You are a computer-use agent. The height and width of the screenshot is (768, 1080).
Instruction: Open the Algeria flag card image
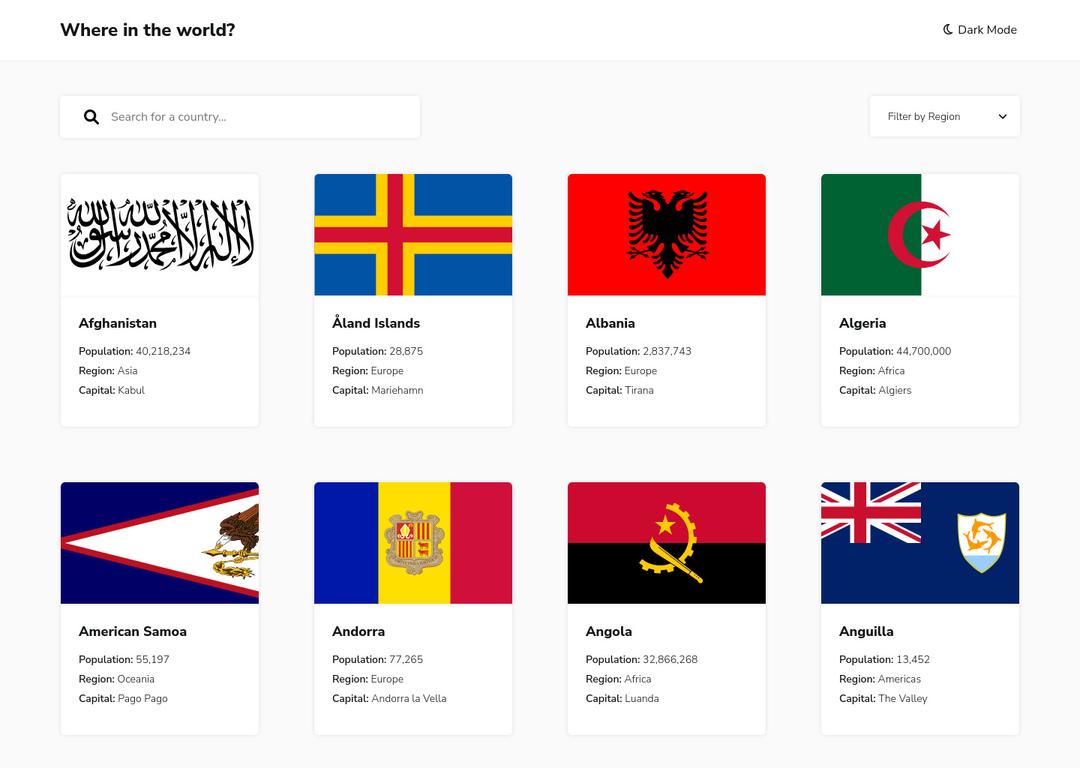[x=920, y=235]
